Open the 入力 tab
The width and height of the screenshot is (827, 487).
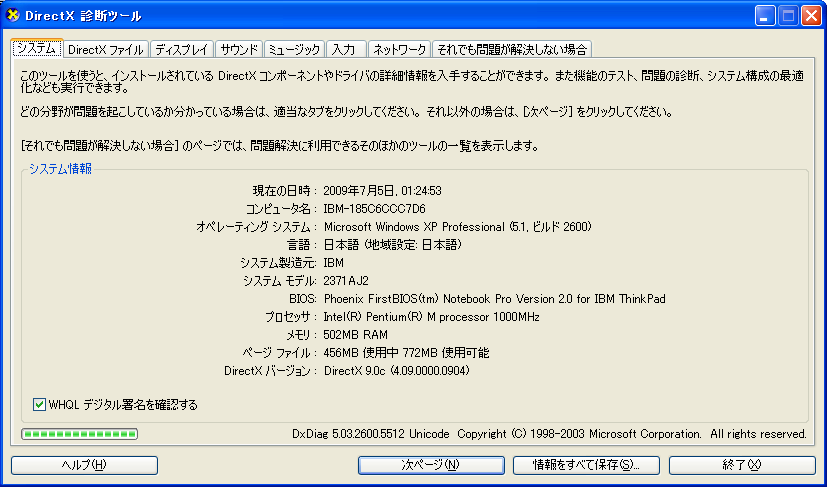(346, 50)
